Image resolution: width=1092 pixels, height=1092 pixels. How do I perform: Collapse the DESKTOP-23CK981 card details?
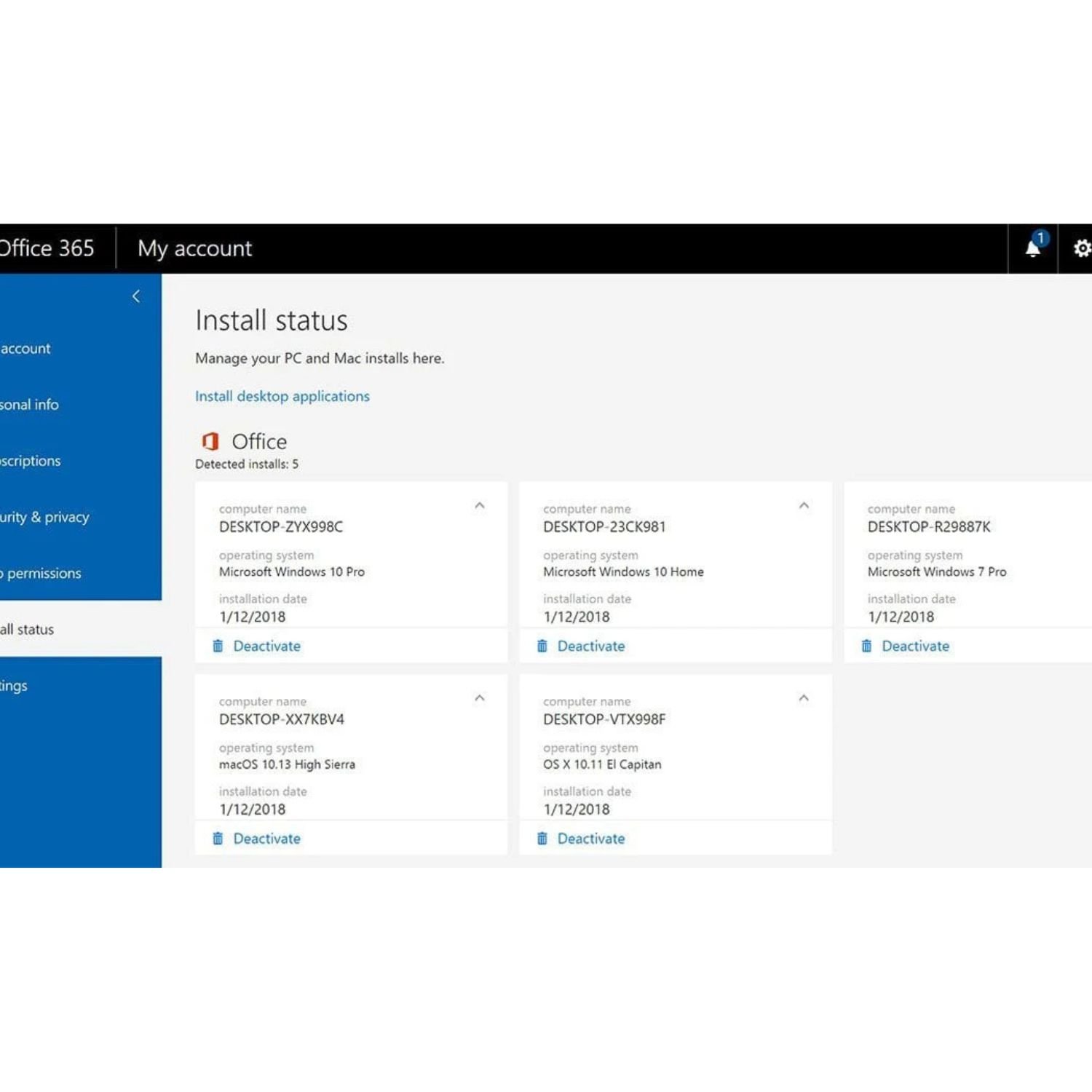coord(804,505)
